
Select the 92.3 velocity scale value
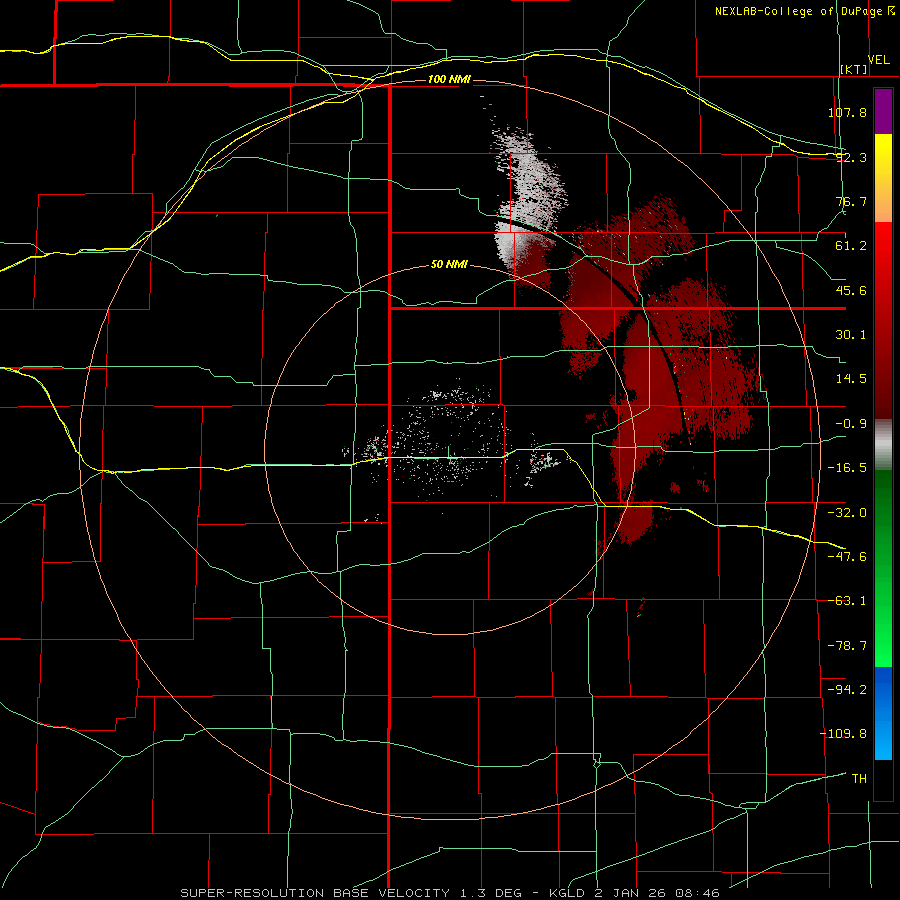click(851, 157)
